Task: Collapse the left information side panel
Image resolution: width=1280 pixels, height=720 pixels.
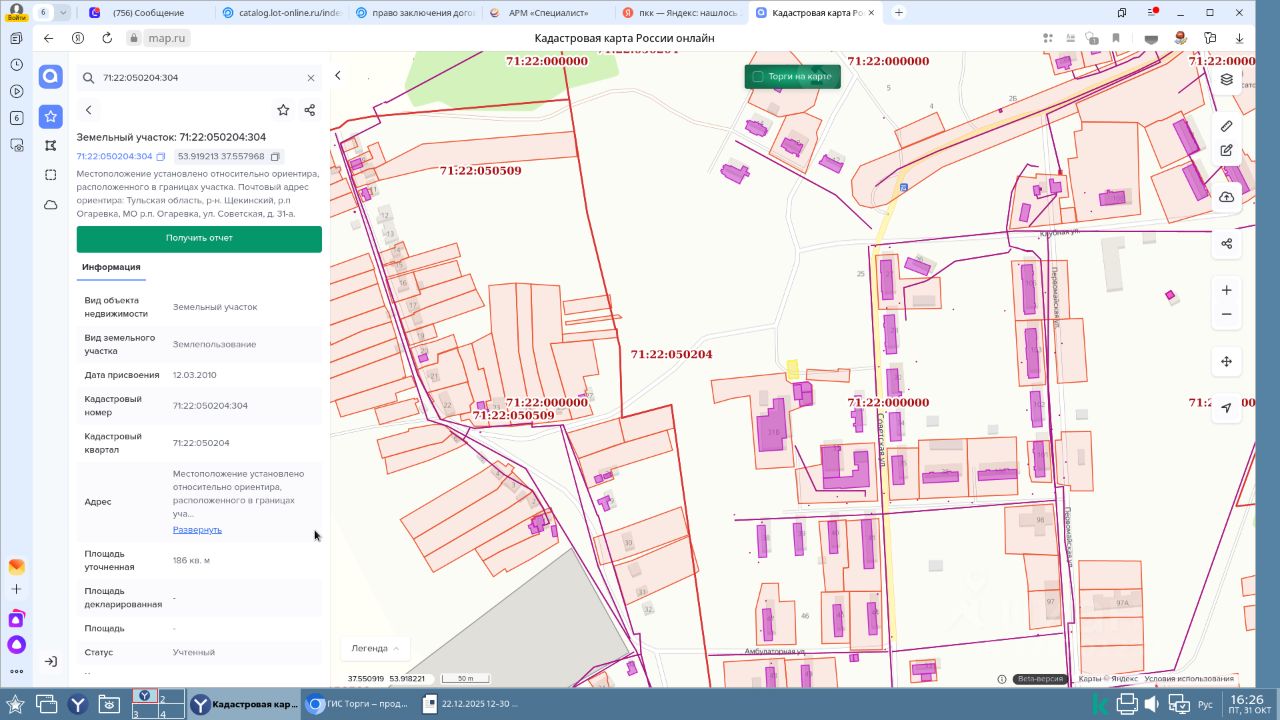Action: (338, 76)
